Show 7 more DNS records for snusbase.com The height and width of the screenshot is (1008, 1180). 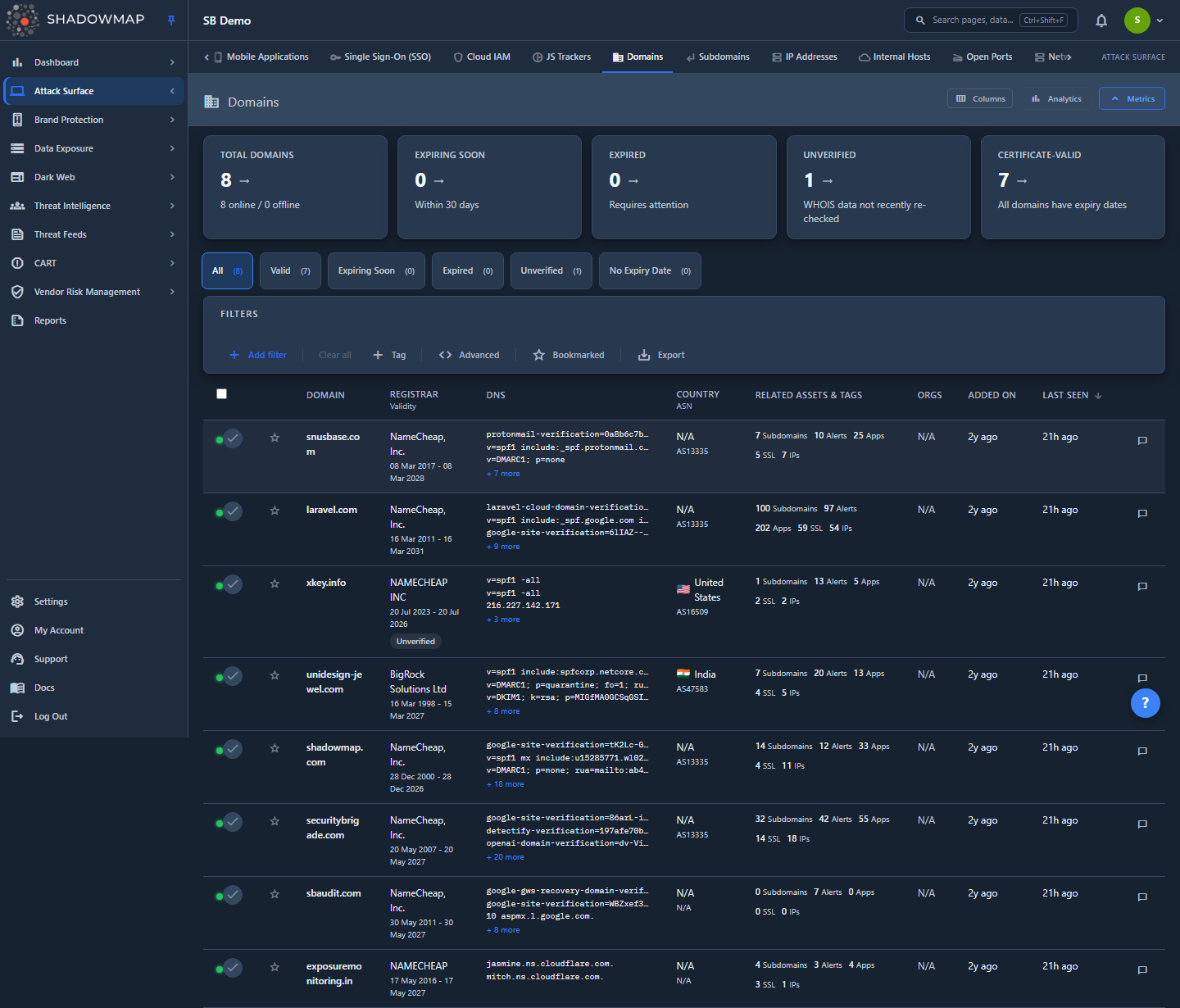[x=503, y=474]
